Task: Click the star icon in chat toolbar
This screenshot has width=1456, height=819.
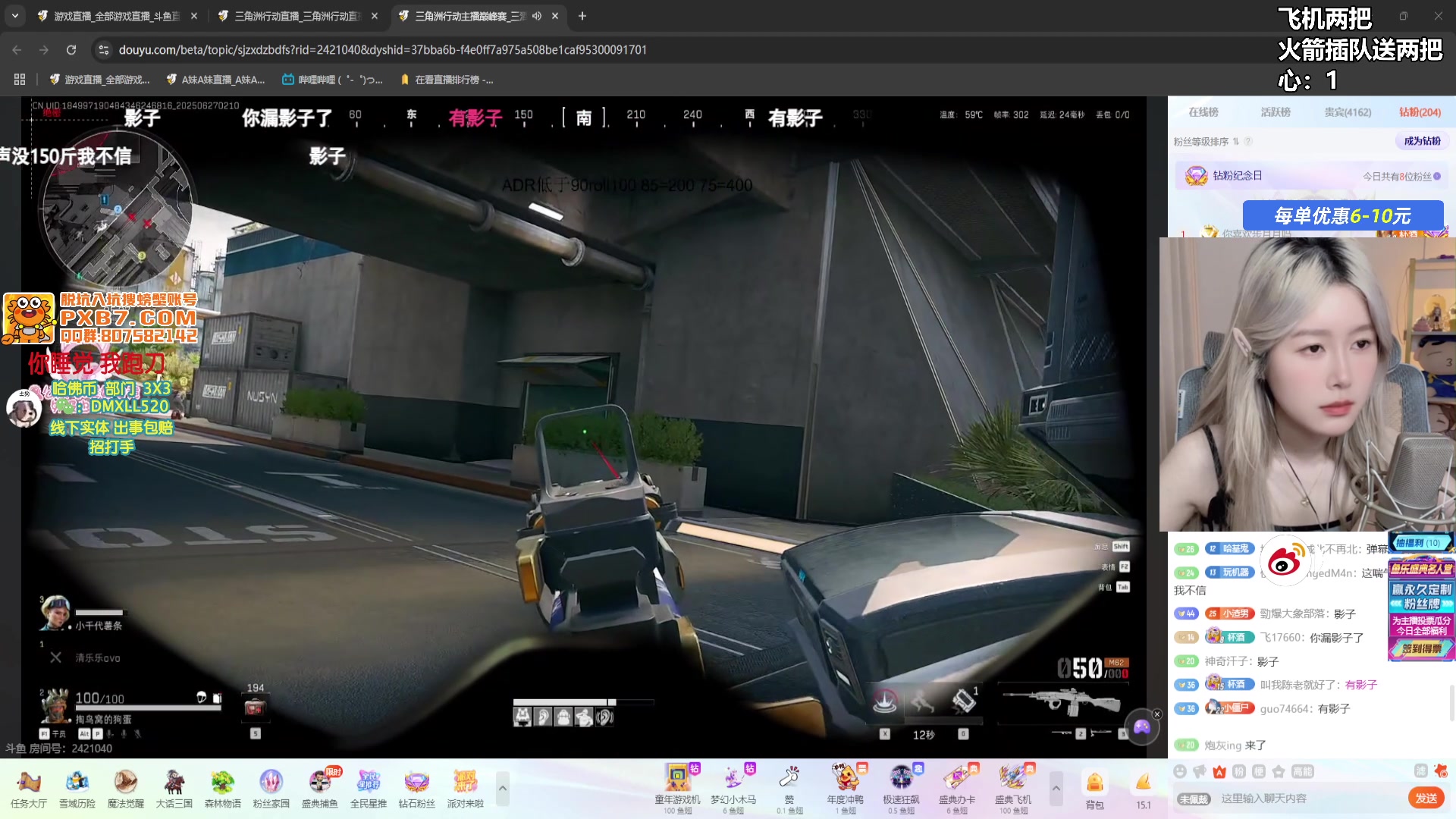Action: click(1279, 771)
